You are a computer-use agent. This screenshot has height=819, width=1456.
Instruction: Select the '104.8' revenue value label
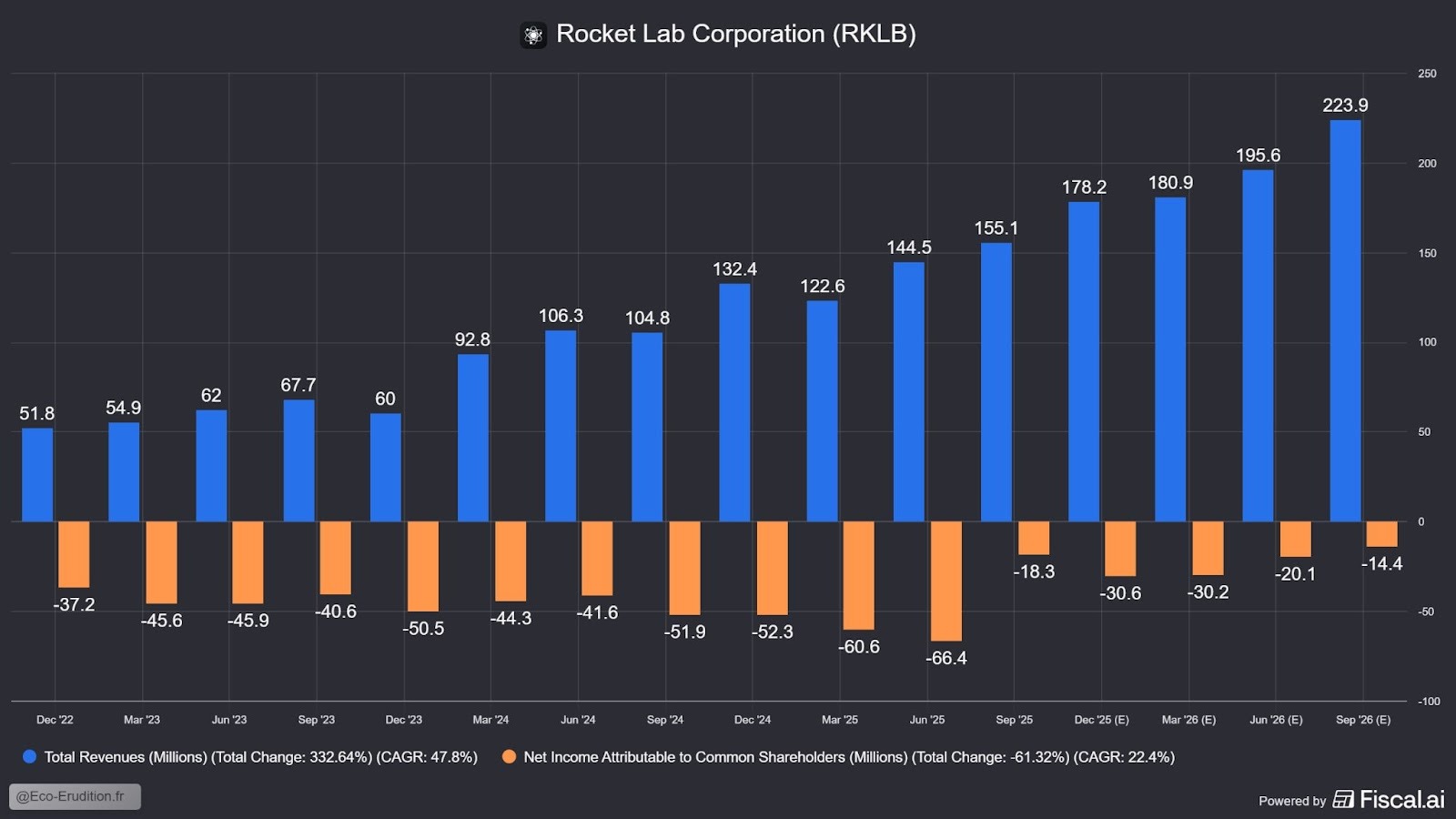[x=647, y=318]
